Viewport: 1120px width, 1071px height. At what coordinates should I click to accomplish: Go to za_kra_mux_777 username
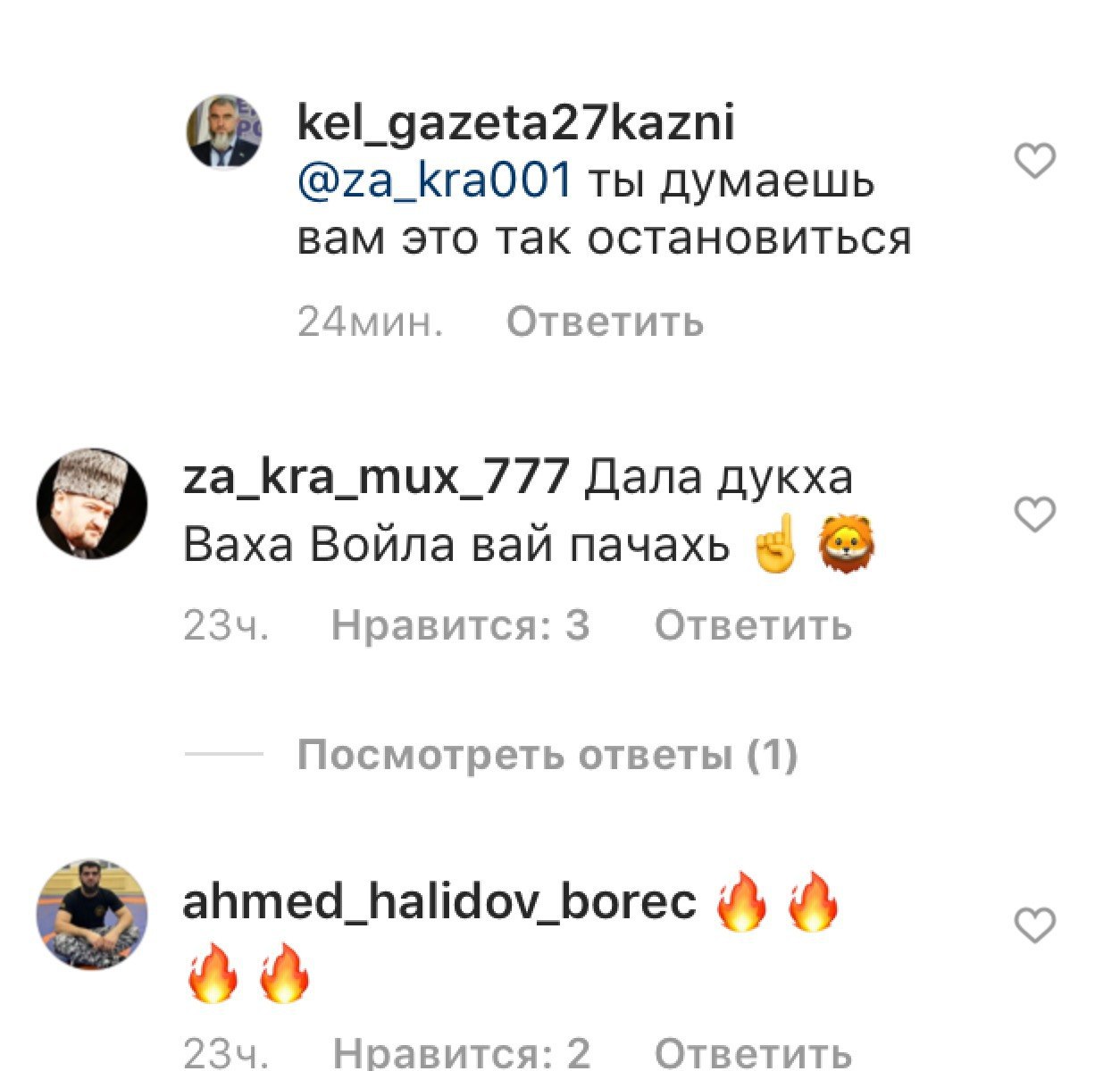point(376,476)
